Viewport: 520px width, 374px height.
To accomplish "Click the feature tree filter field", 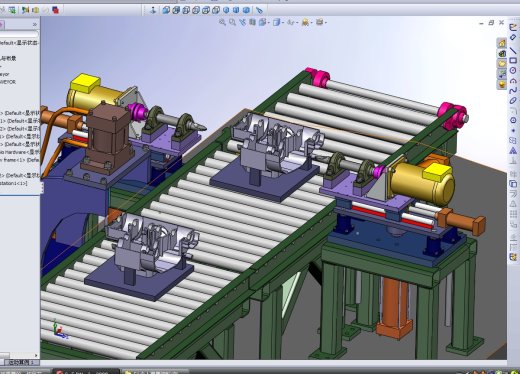I will pyautogui.click(x=19, y=34).
